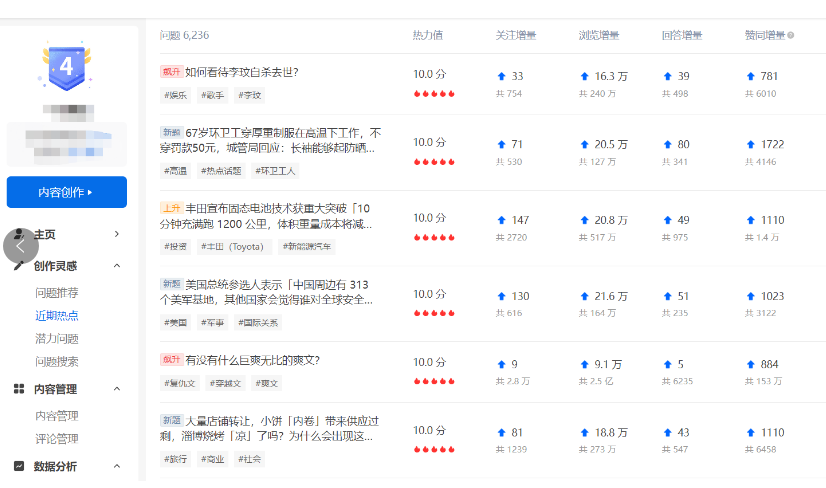Screen dimensions: 826x488
Task: Open the 内容管理 sub-item
Action: pos(57,416)
